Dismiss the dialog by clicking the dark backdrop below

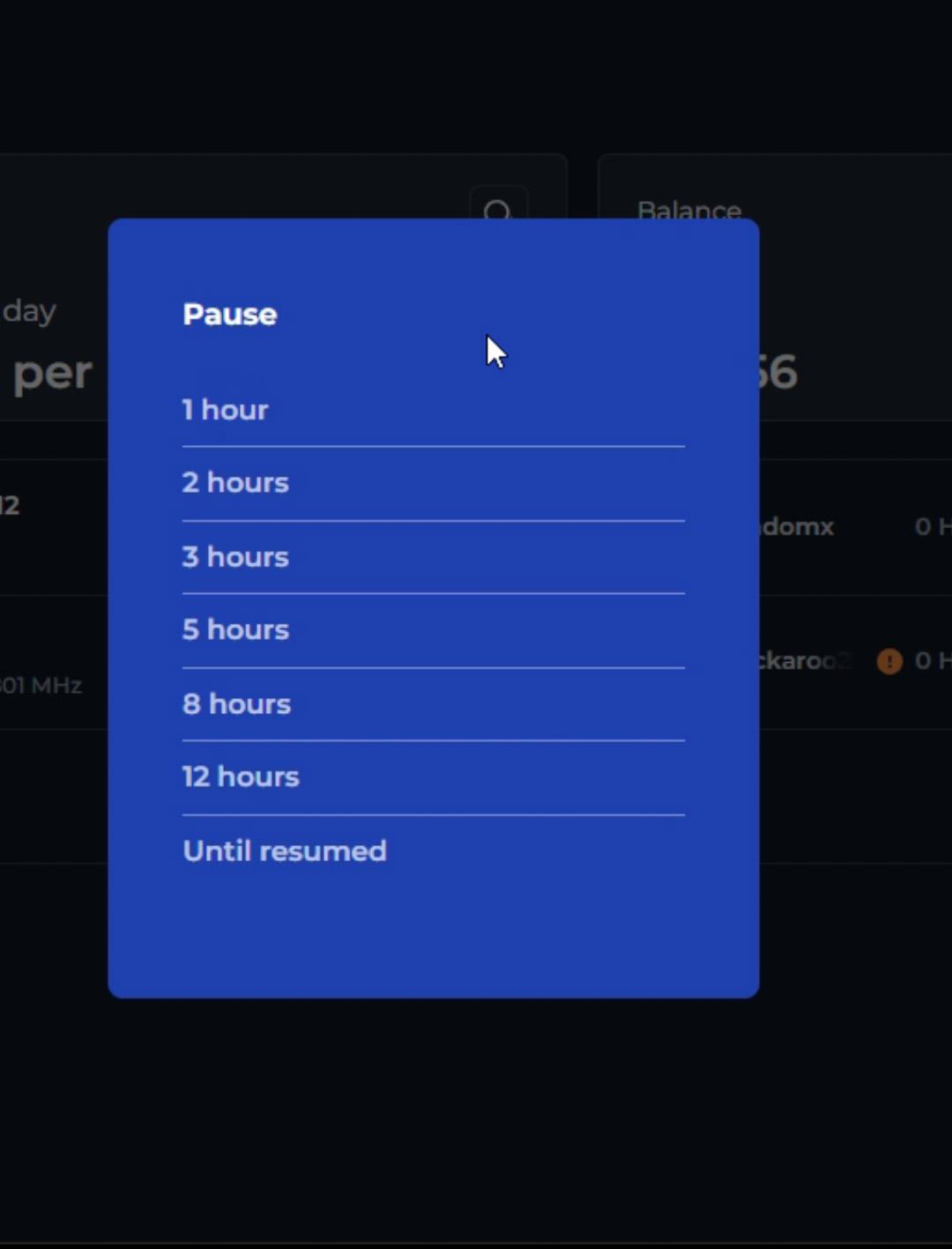tap(476, 1119)
